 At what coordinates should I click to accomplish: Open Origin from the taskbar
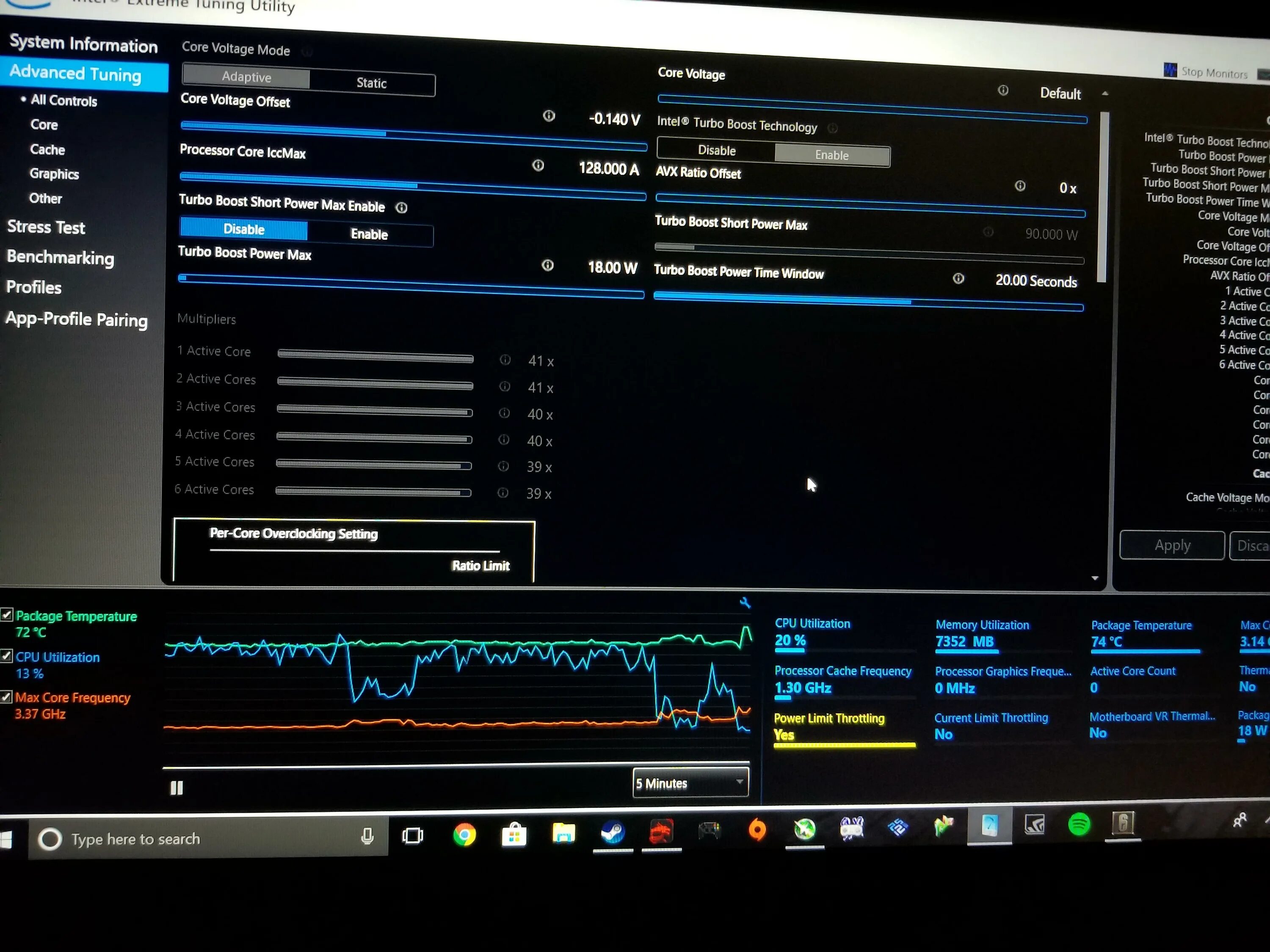coord(757,829)
